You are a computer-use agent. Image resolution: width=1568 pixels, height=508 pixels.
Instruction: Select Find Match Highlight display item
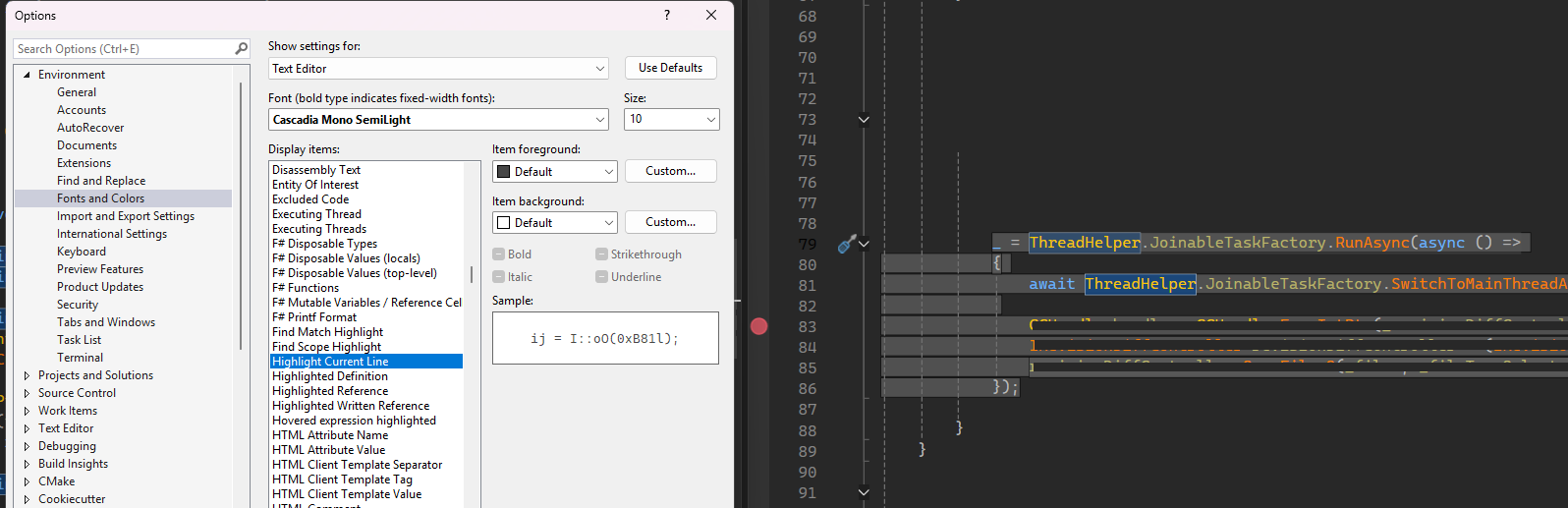[x=327, y=332]
